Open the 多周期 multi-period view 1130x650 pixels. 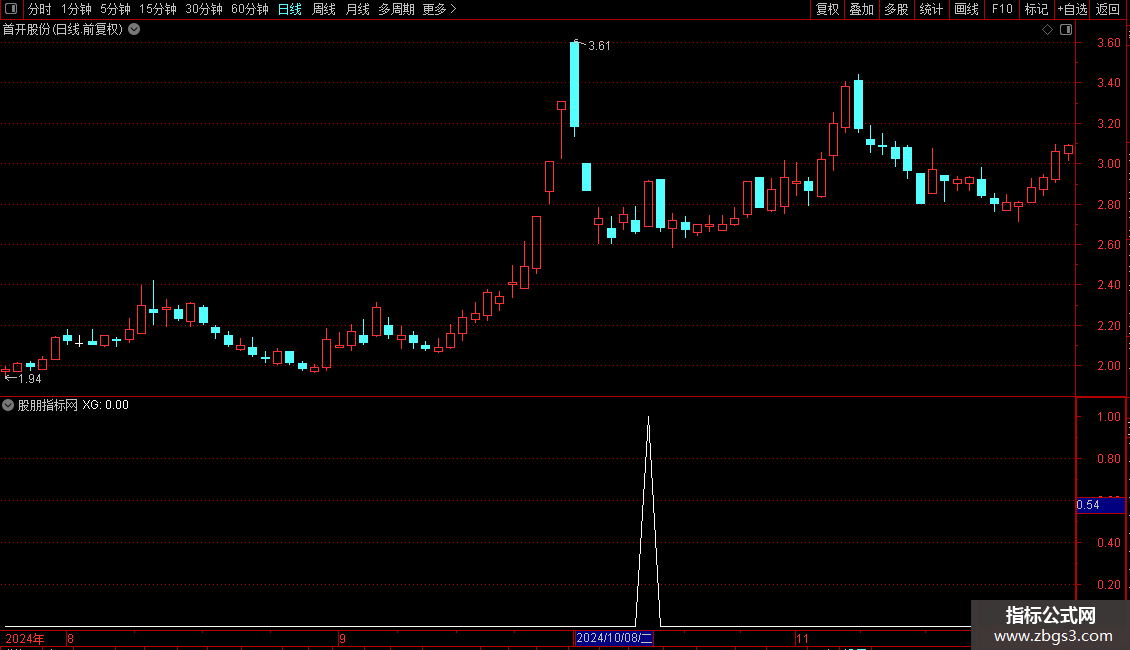tap(396, 9)
